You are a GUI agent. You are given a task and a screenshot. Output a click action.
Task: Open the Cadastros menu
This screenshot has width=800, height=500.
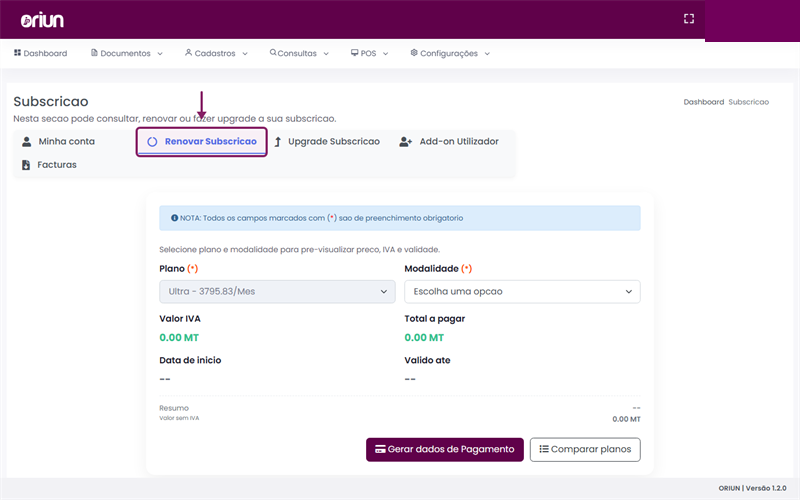tap(216, 53)
